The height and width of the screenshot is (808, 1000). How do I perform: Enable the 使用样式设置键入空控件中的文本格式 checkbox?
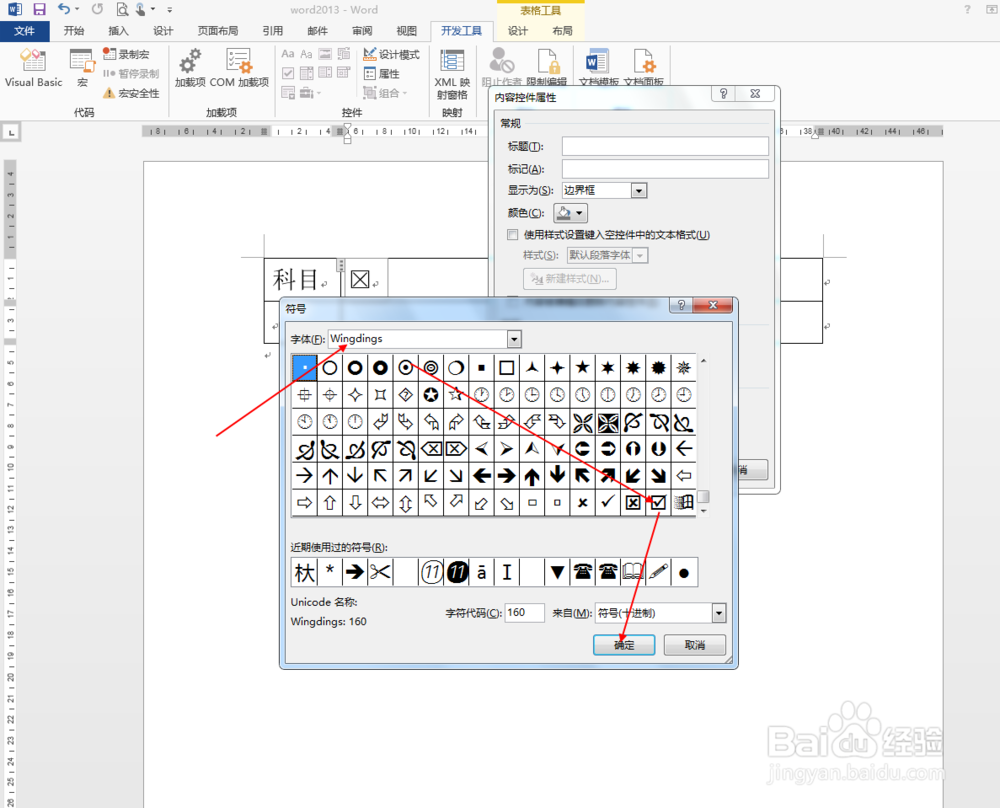(x=512, y=234)
